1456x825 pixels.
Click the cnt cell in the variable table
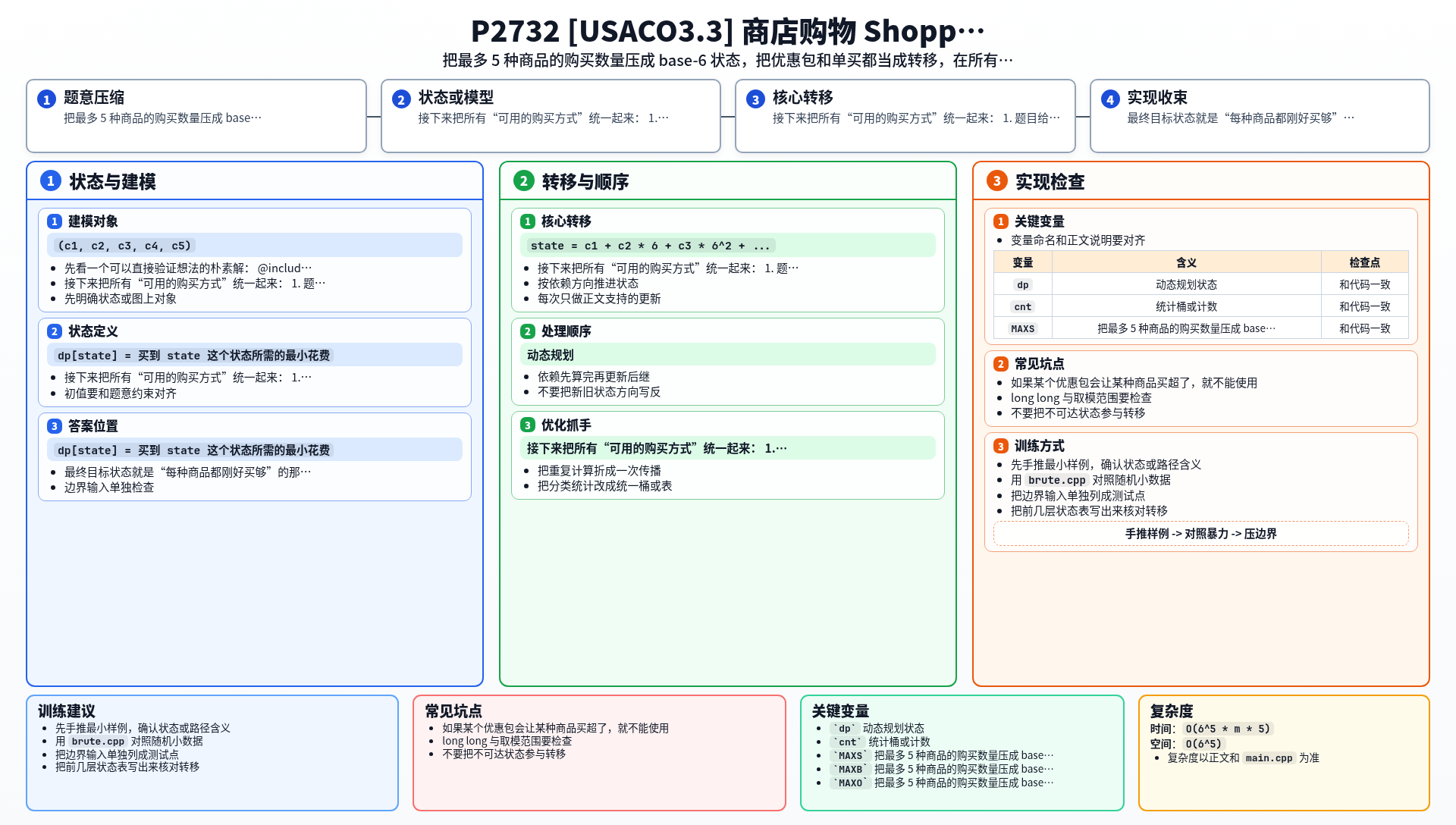pos(1023,307)
